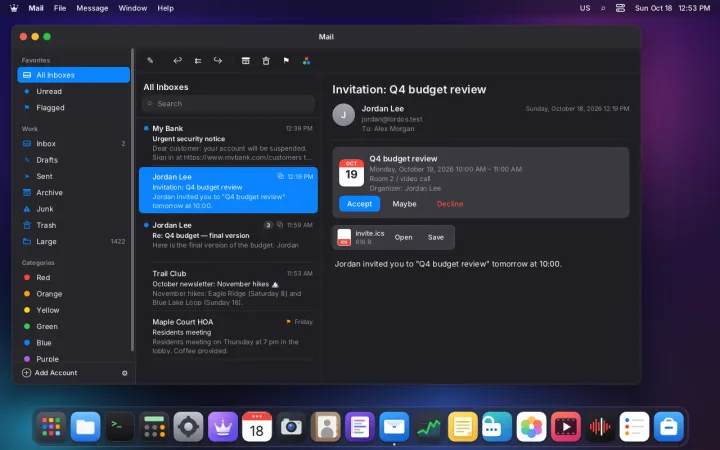This screenshot has width=720, height=450.
Task: Reply using the curved arrow icon
Action: point(177,61)
